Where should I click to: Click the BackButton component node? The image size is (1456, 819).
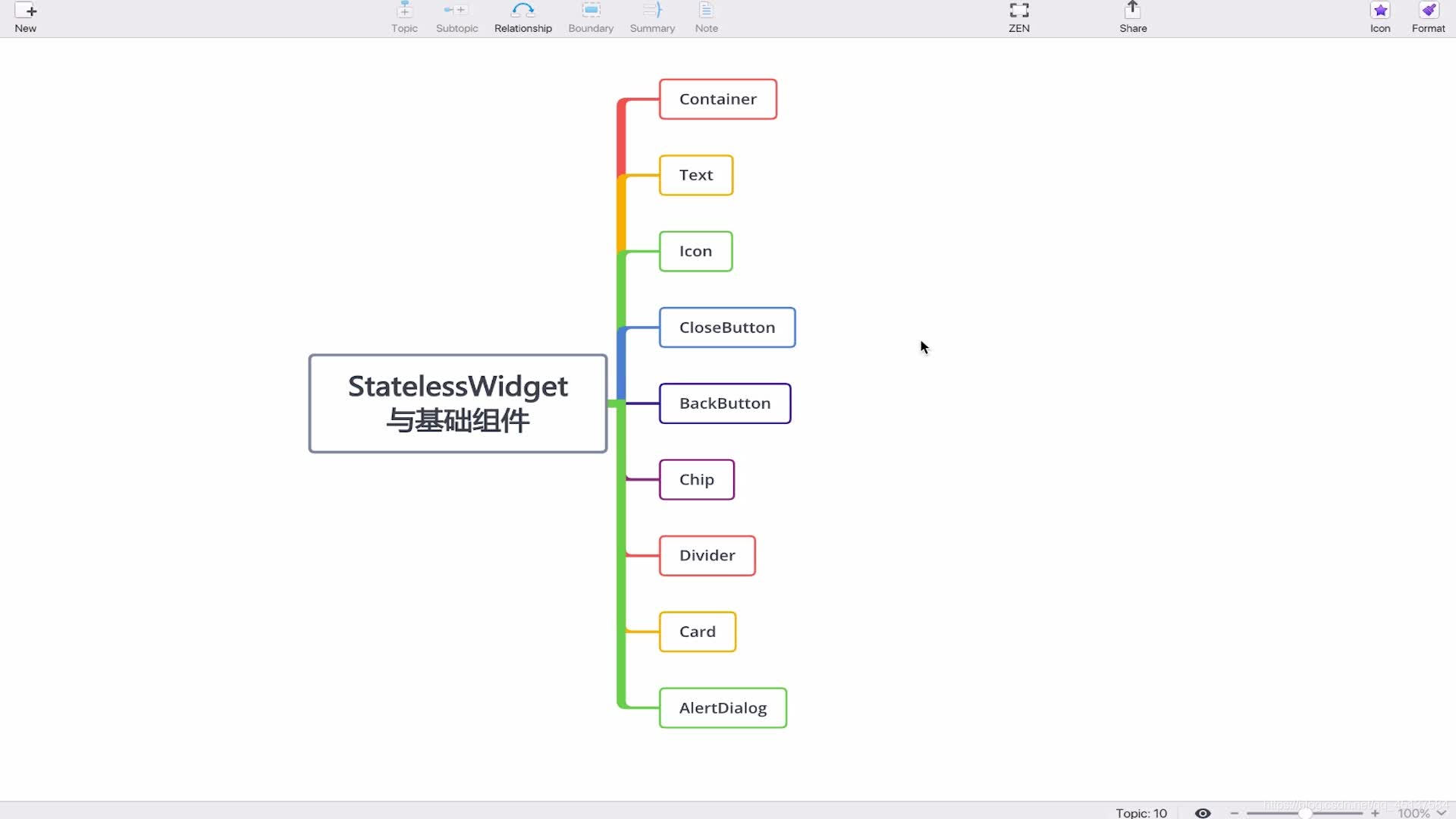(724, 403)
